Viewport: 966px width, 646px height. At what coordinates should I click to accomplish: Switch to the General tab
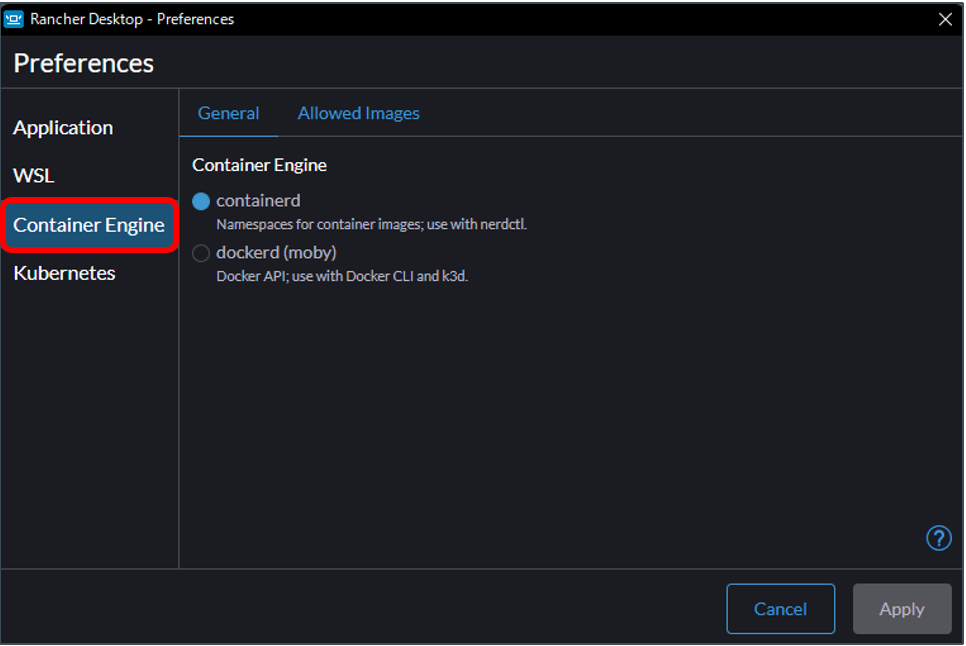228,114
